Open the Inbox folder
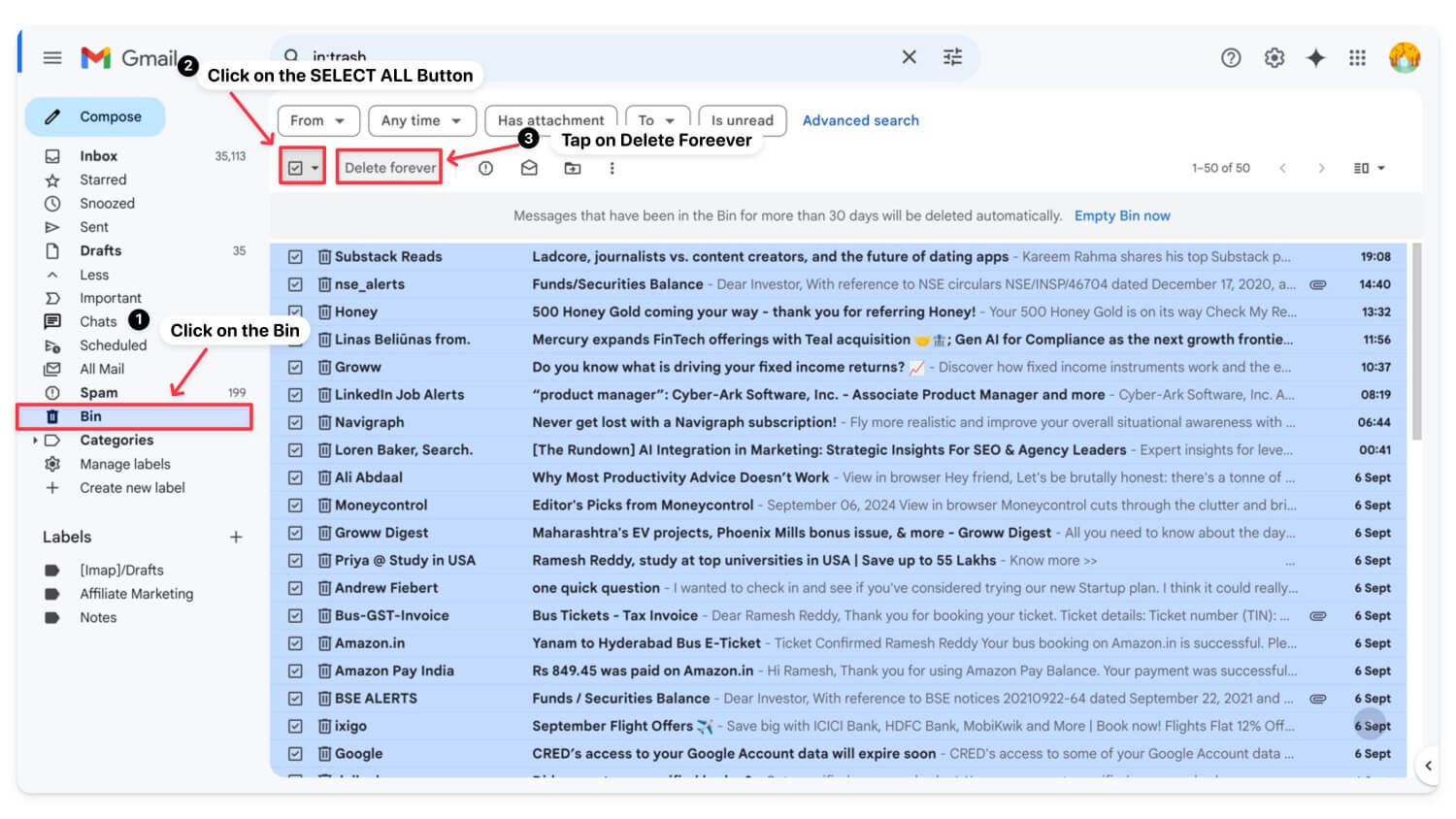 click(98, 156)
